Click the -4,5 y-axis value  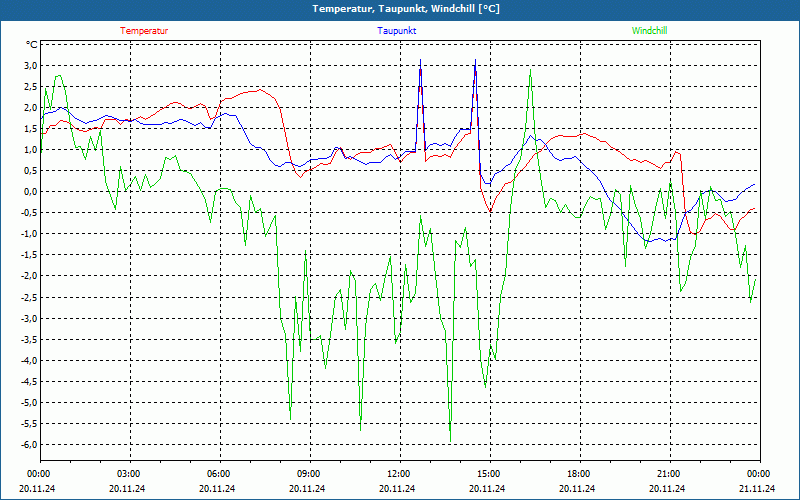click(29, 382)
